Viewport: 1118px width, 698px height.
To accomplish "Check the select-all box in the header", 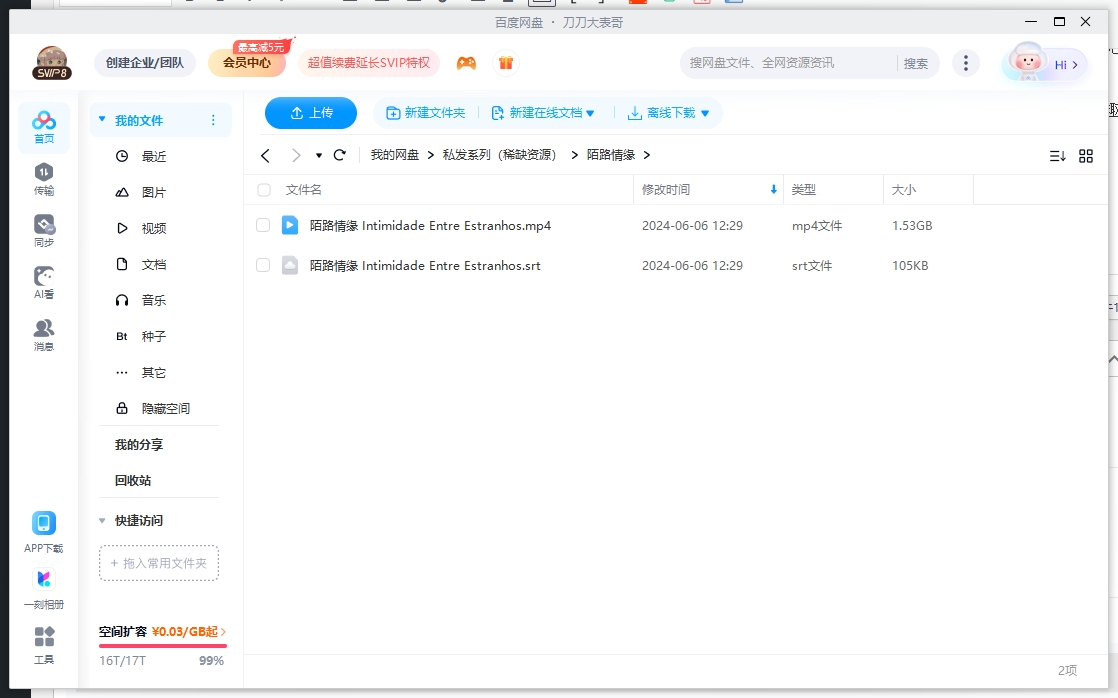I will (x=263, y=189).
